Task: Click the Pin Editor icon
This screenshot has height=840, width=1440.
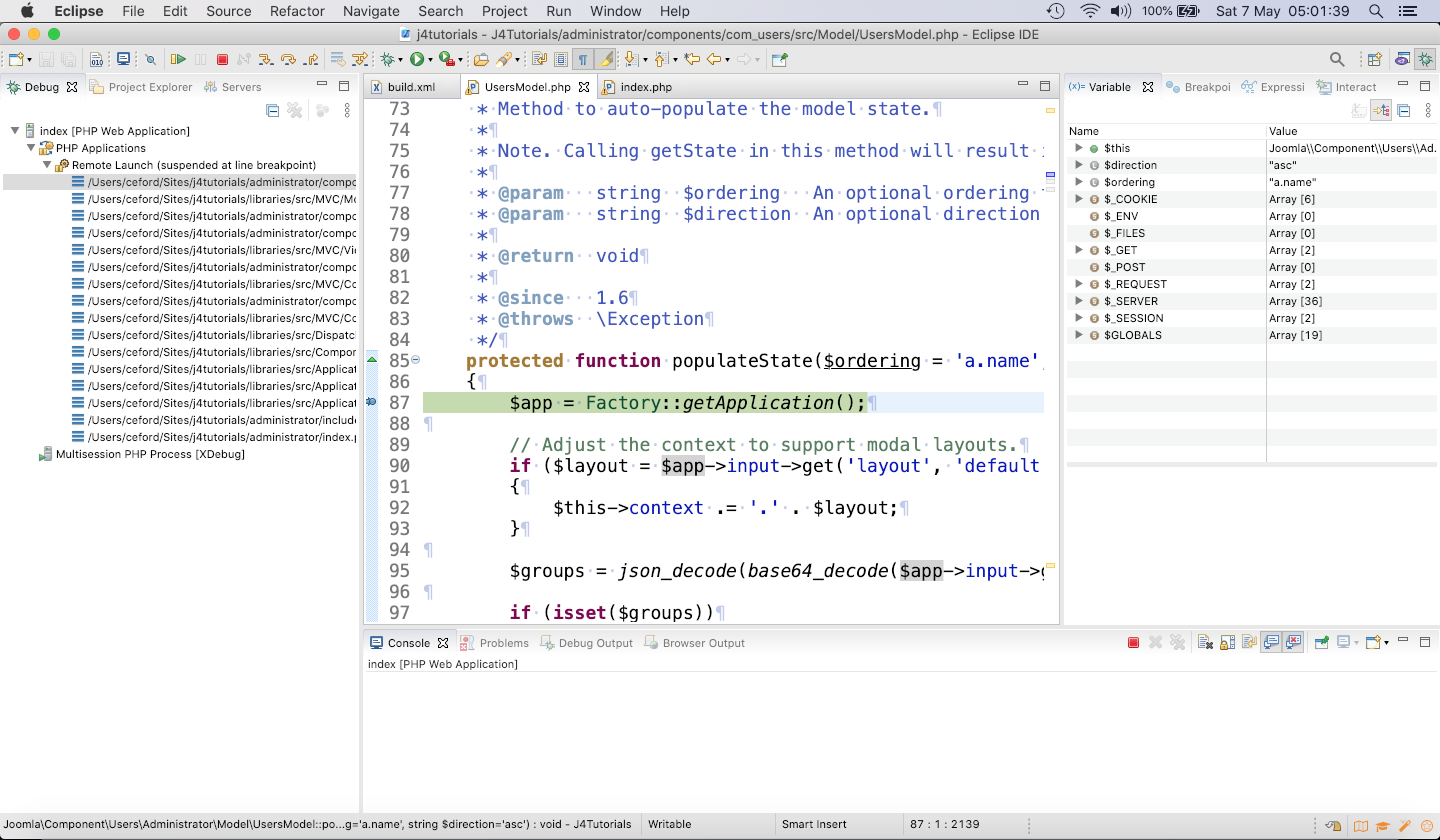Action: pos(779,60)
